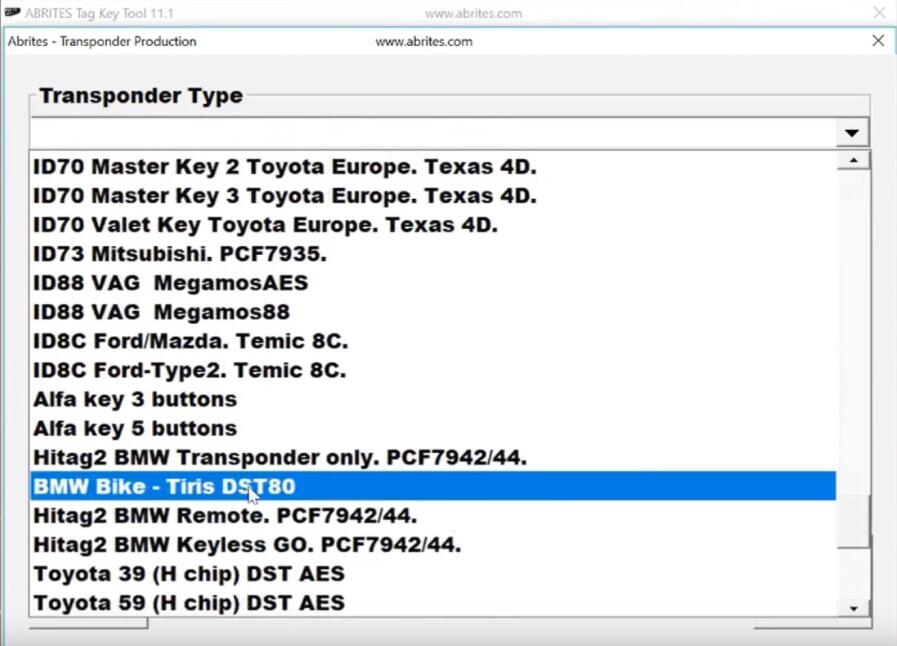Choose Hitag2 BMW Keyless GO entry
The height and width of the screenshot is (646, 897).
click(x=247, y=545)
